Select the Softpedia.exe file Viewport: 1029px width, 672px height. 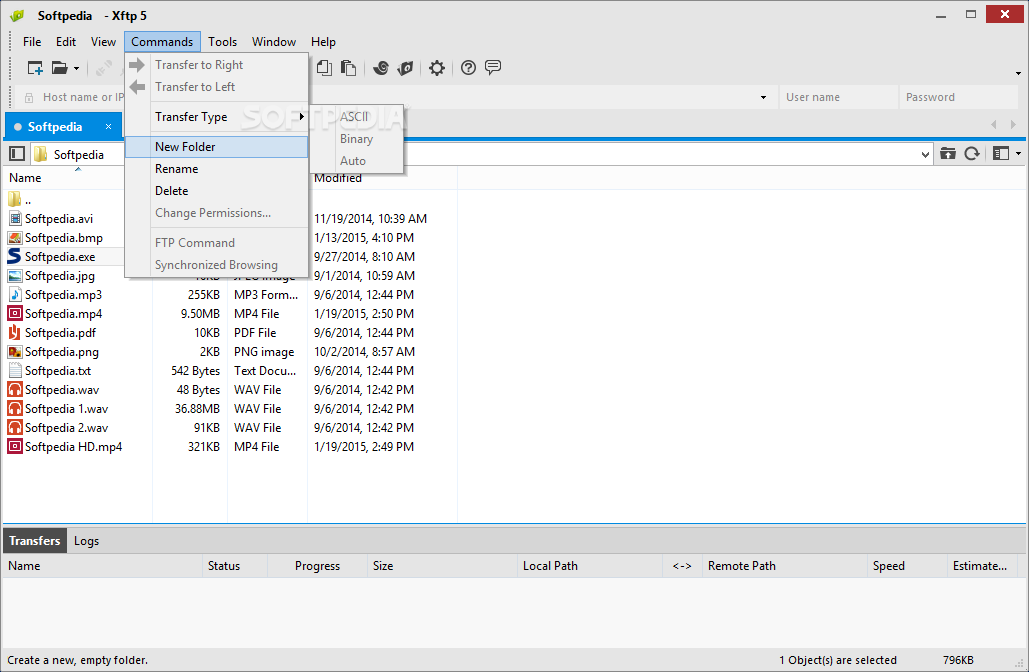(60, 257)
